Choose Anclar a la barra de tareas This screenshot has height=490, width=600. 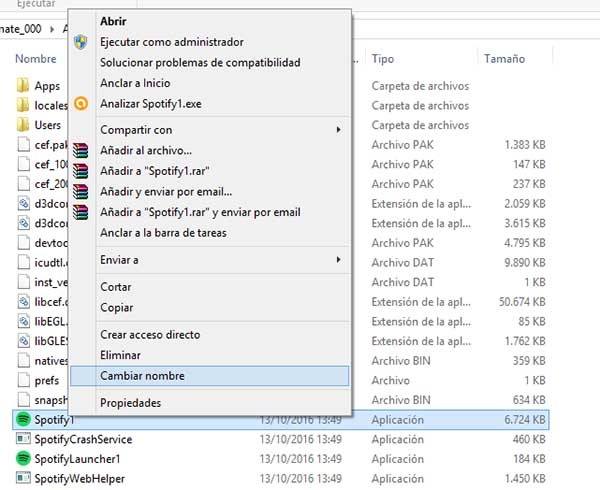tap(163, 233)
